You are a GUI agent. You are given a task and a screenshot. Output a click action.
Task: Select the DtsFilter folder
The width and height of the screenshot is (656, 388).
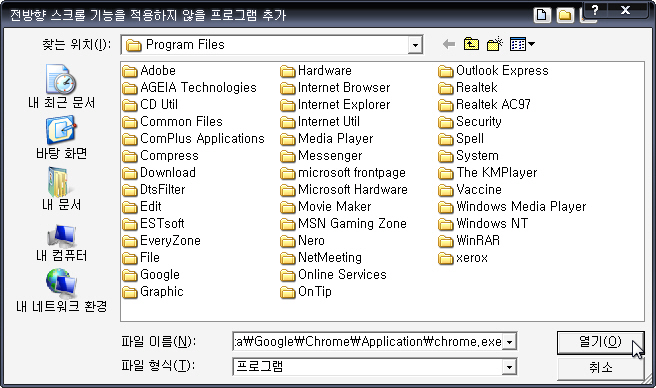point(154,190)
